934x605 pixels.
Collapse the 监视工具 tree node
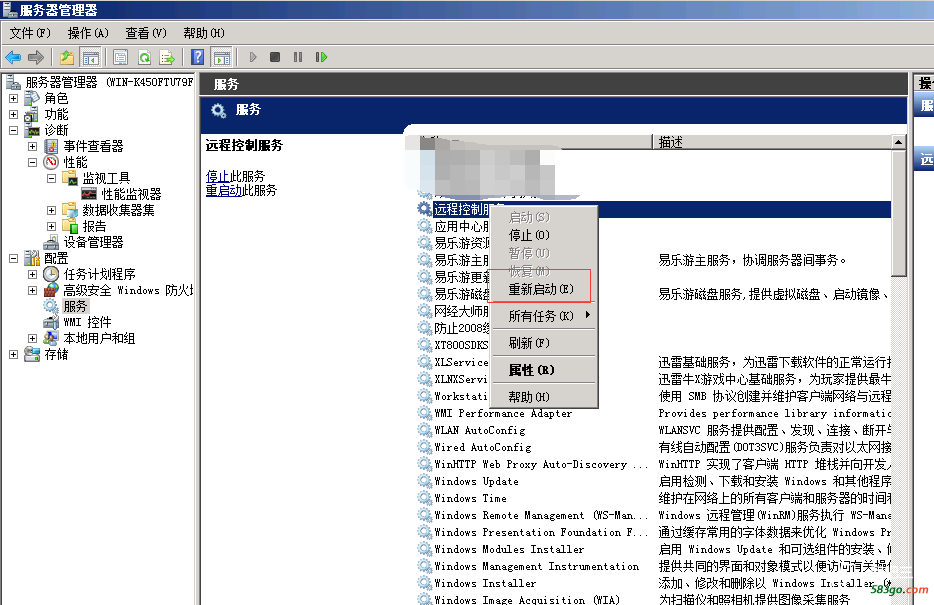click(52, 178)
